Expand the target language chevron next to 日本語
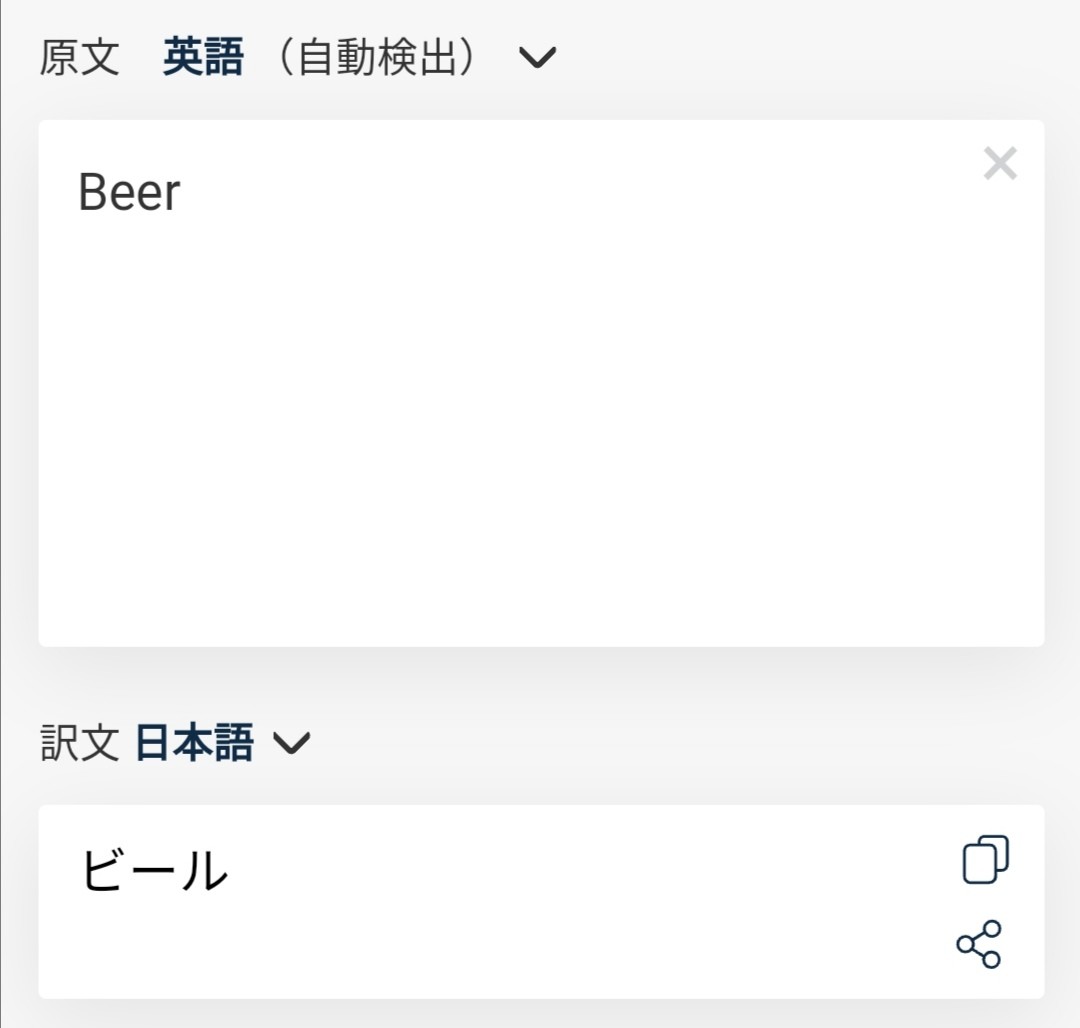Viewport: 1080px width, 1028px height. (x=292, y=743)
